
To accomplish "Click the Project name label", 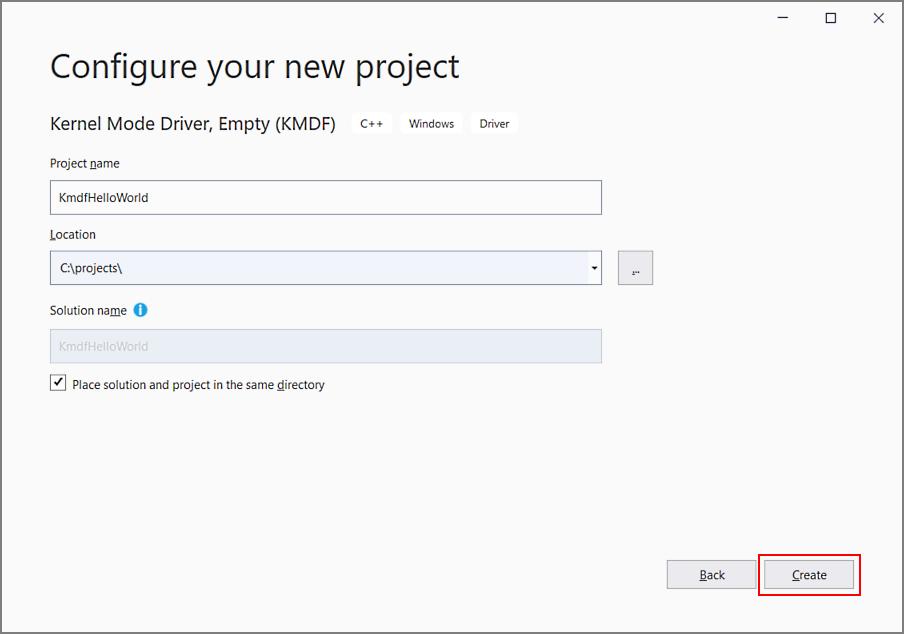I will (x=85, y=163).
